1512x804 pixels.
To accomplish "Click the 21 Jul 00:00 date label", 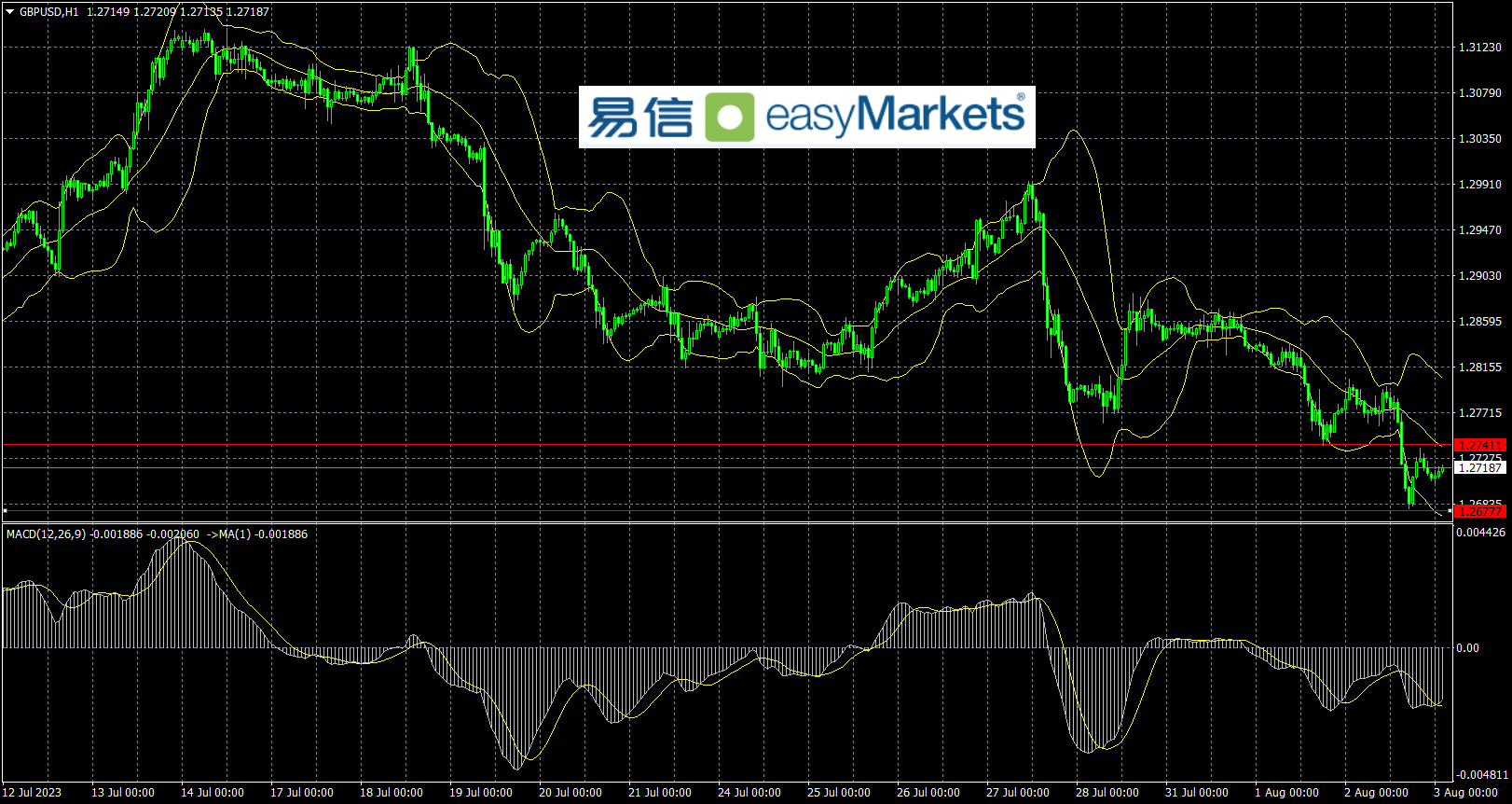I will 660,793.
